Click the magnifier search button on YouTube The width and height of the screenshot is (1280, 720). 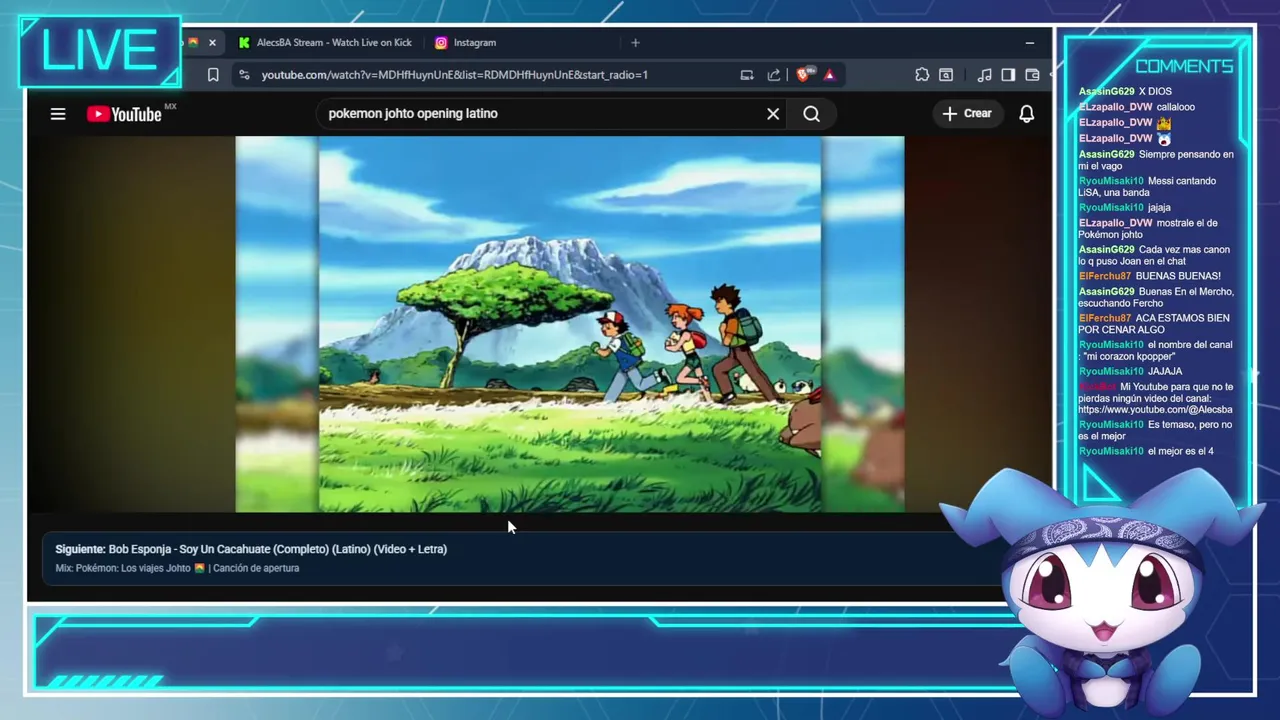tap(811, 114)
